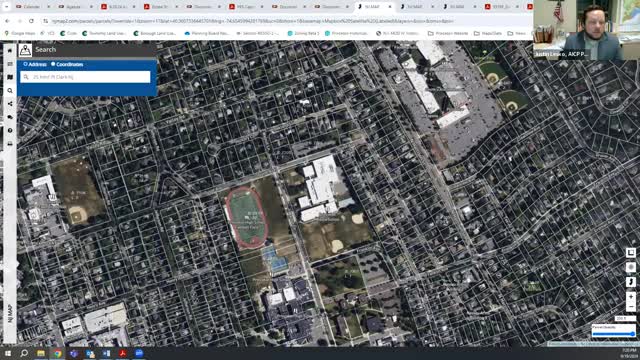The width and height of the screenshot is (640, 360).
Task: Open the Help icon in left sidebar
Action: click(x=10, y=130)
